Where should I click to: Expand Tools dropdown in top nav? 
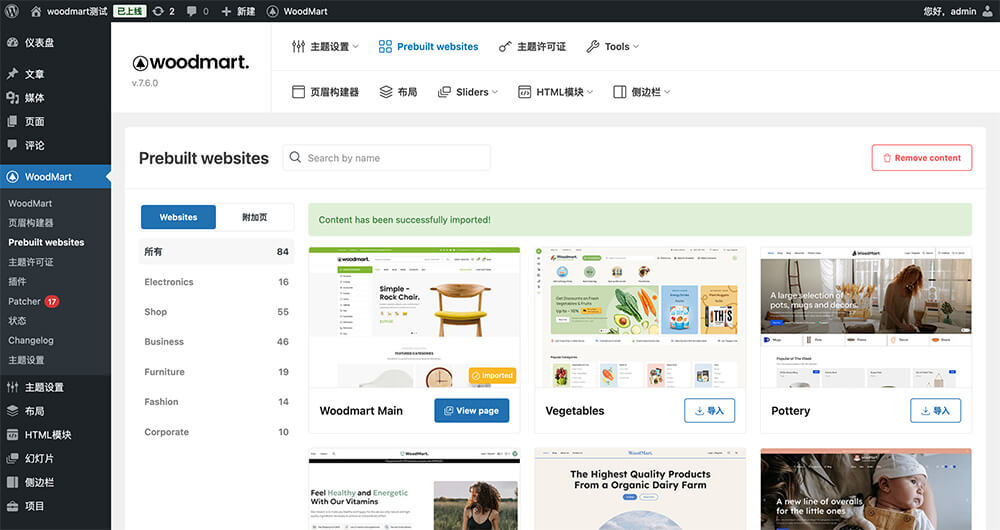[x=612, y=47]
